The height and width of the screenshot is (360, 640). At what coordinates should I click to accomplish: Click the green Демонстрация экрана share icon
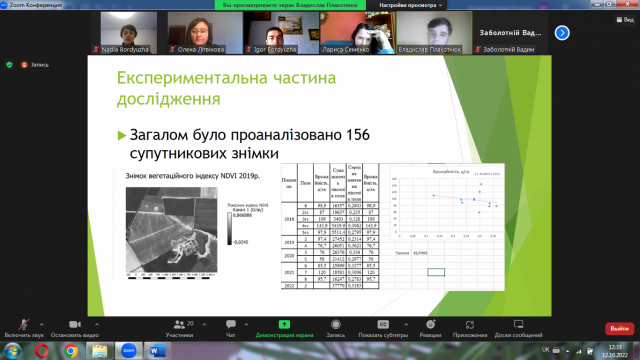click(284, 324)
